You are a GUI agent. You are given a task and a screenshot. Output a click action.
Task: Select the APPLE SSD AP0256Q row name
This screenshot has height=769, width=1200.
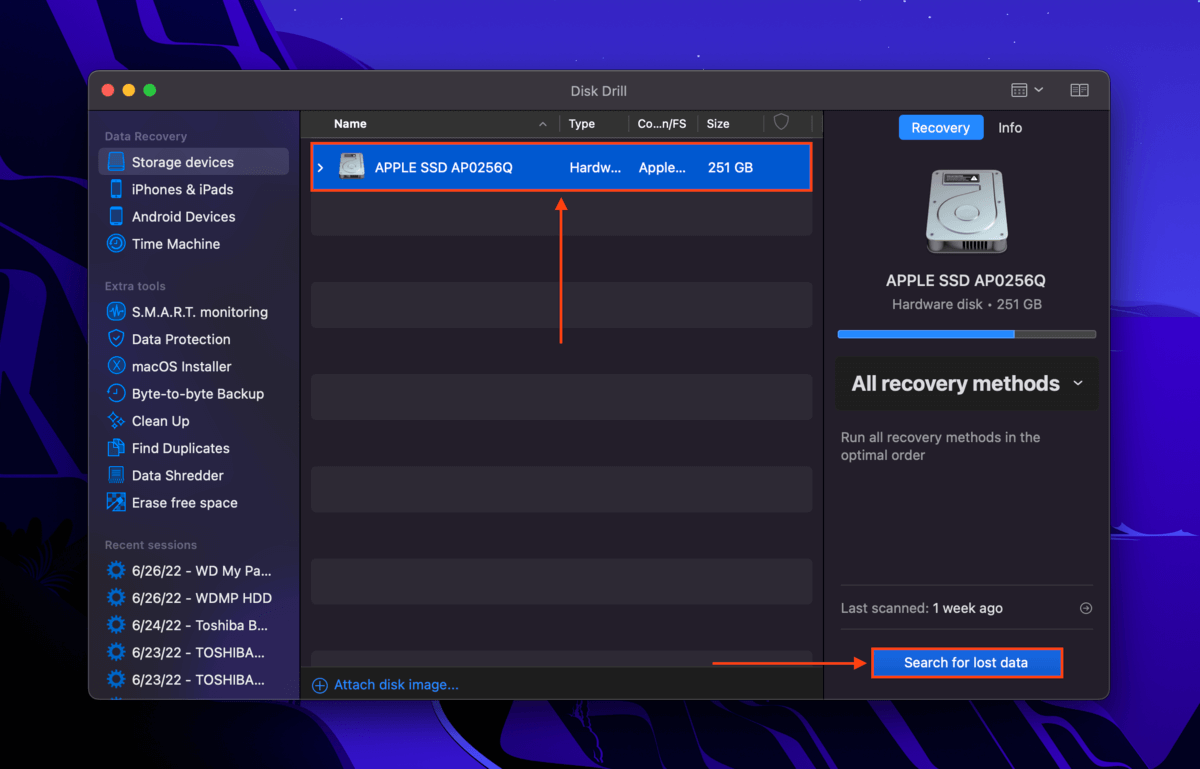coord(444,168)
